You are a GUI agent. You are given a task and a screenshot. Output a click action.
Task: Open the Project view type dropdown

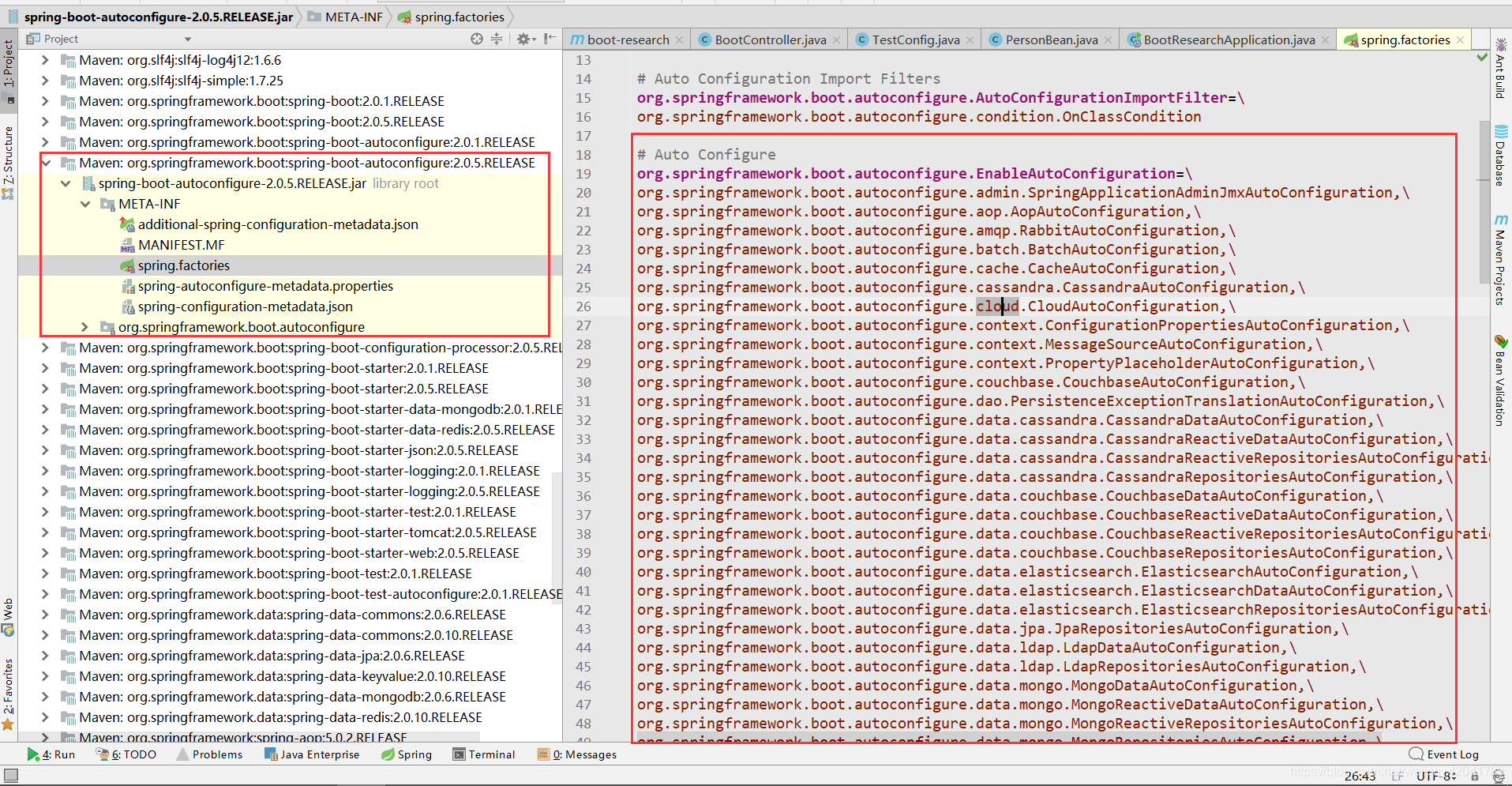[x=188, y=39]
